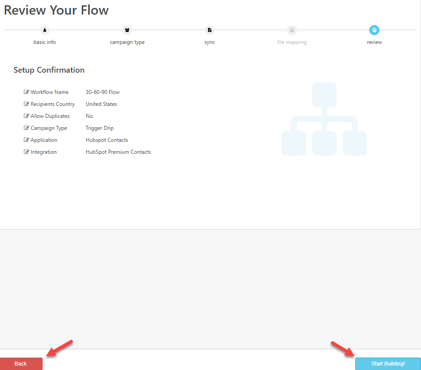Click the file mapping step icon

coord(292,30)
